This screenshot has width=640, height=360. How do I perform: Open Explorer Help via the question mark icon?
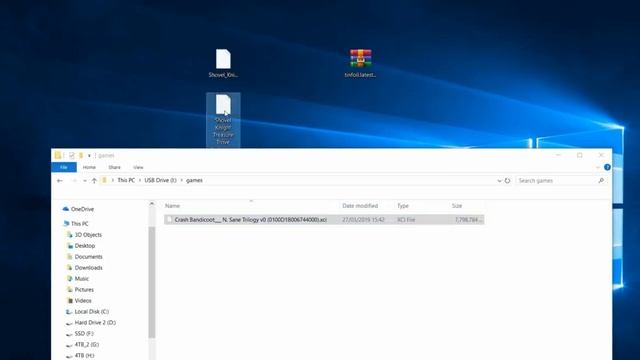[x=607, y=167]
